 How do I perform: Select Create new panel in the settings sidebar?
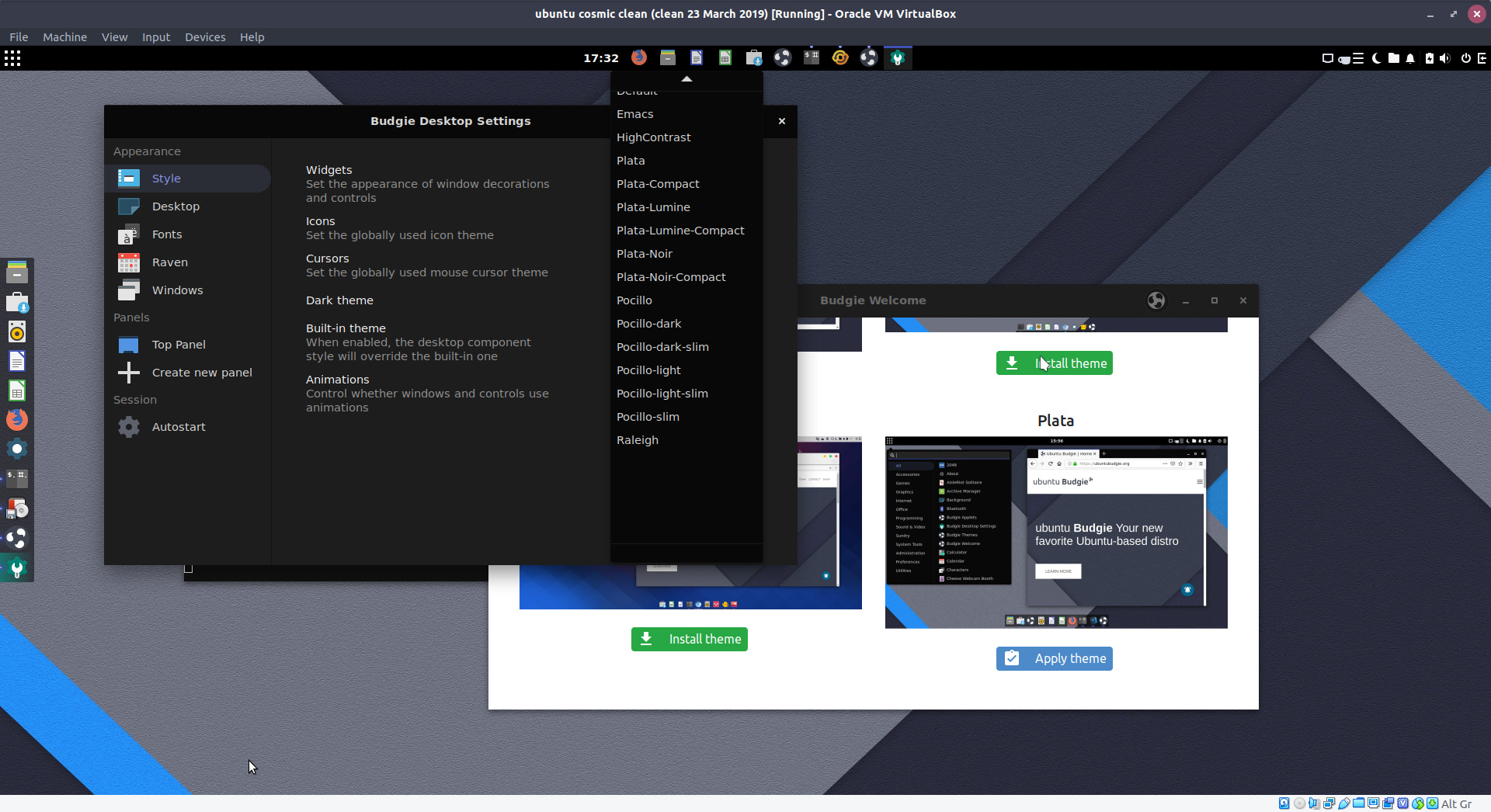tap(202, 372)
